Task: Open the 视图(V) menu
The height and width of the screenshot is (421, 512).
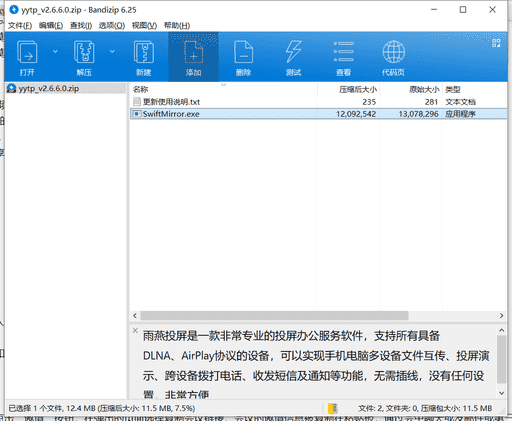Action: tap(144, 25)
